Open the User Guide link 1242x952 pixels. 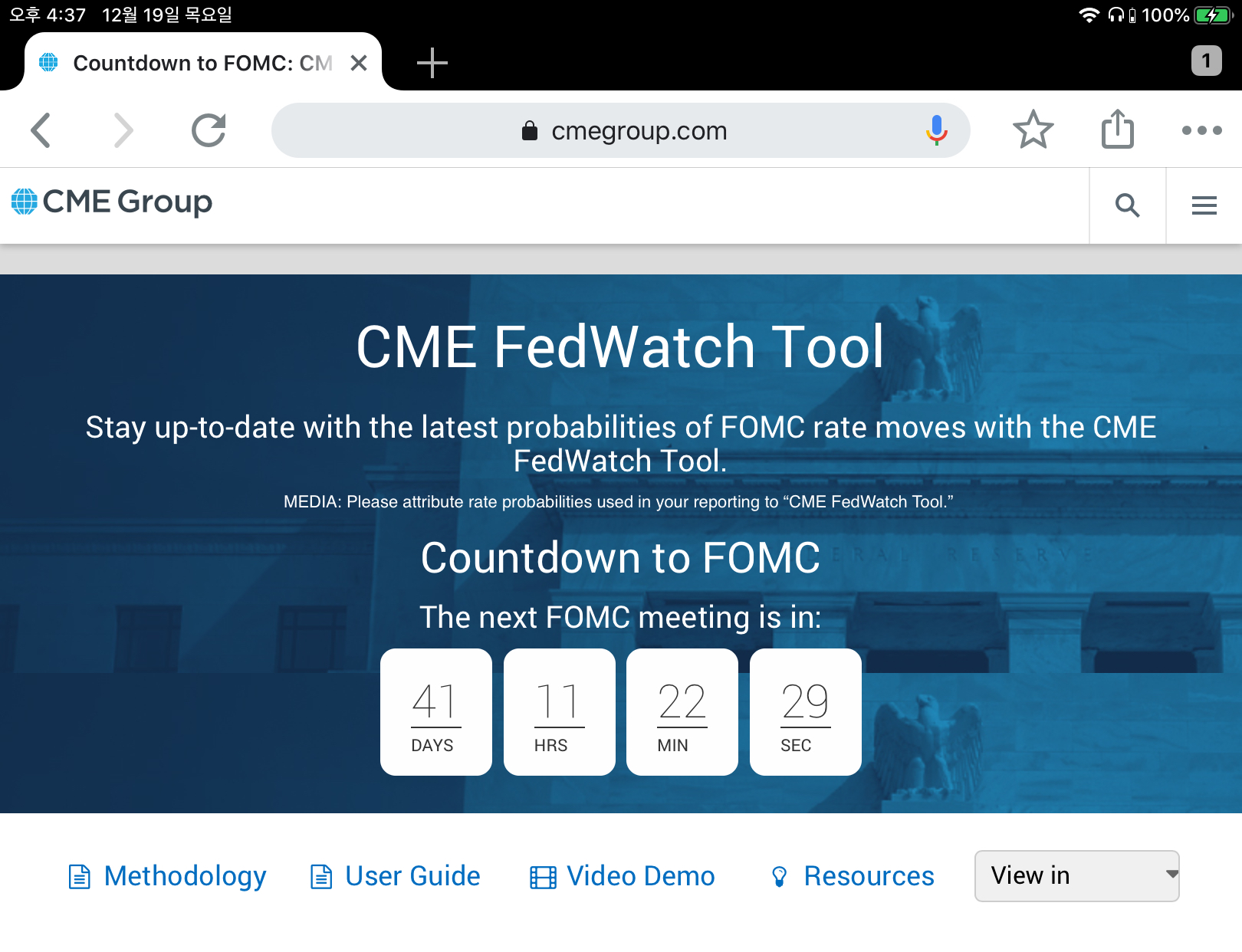(395, 876)
